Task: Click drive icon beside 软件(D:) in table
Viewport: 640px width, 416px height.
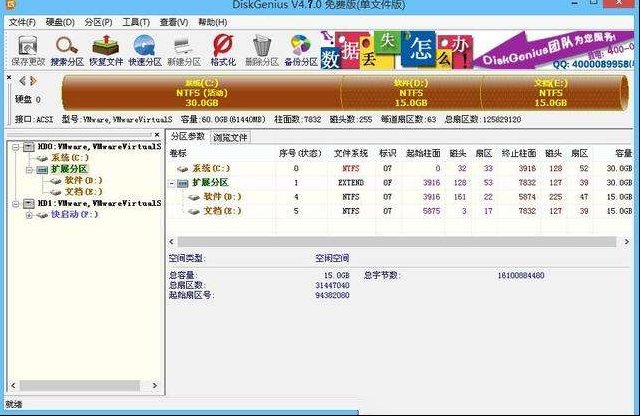Action: point(193,197)
